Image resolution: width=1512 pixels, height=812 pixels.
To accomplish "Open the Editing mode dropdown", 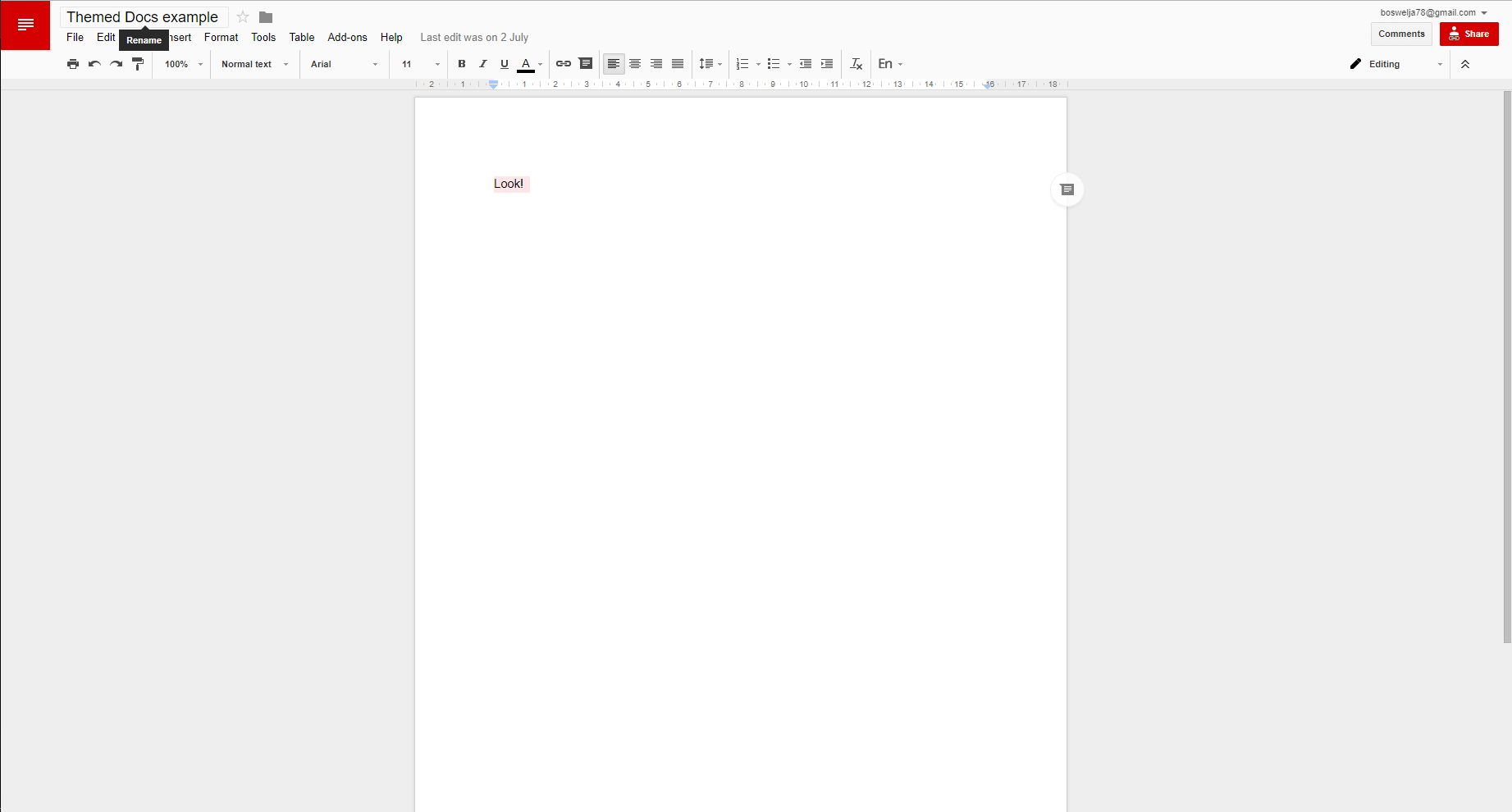I will [1396, 64].
